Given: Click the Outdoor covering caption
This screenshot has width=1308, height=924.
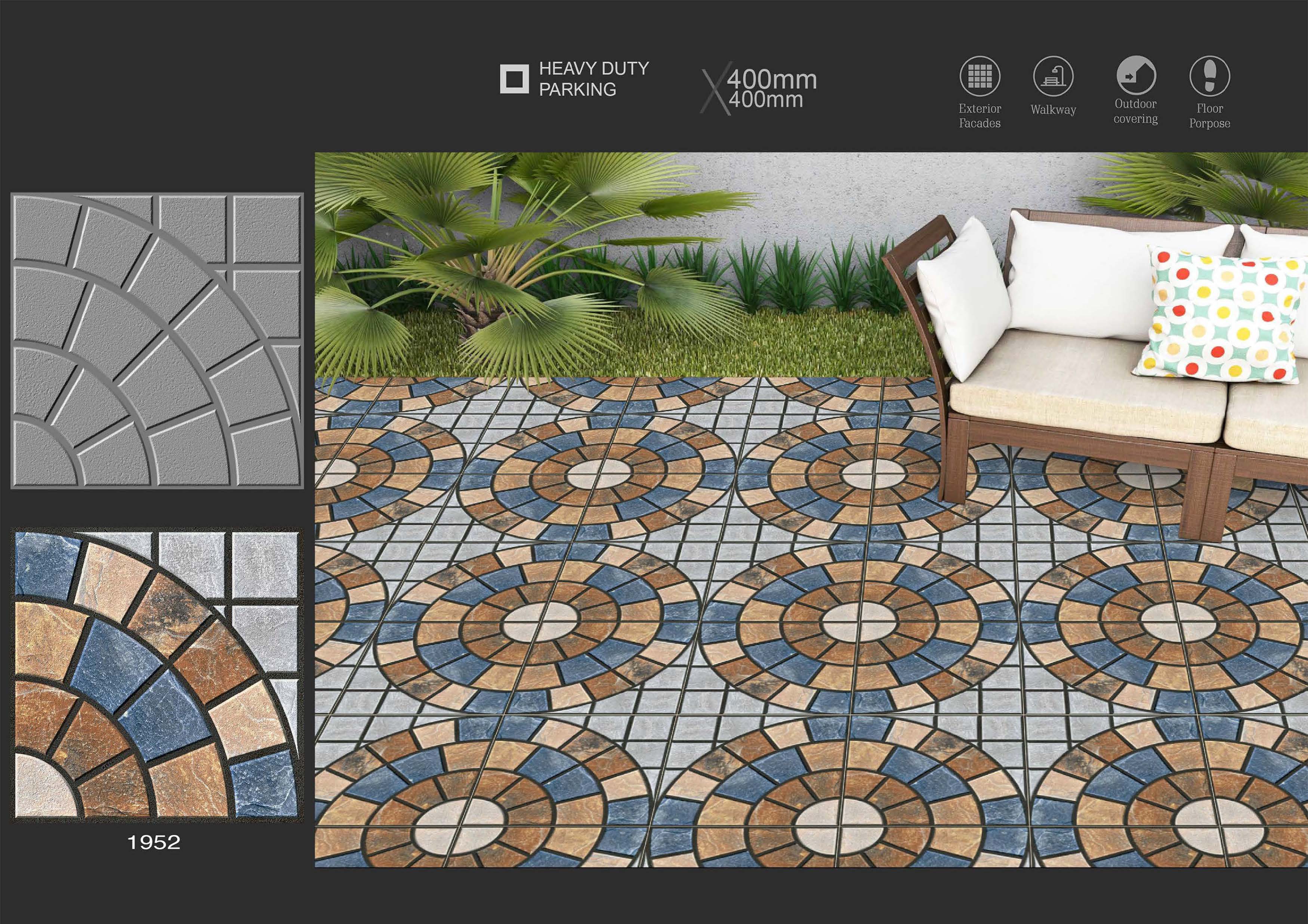Looking at the screenshot, I should pyautogui.click(x=1136, y=112).
